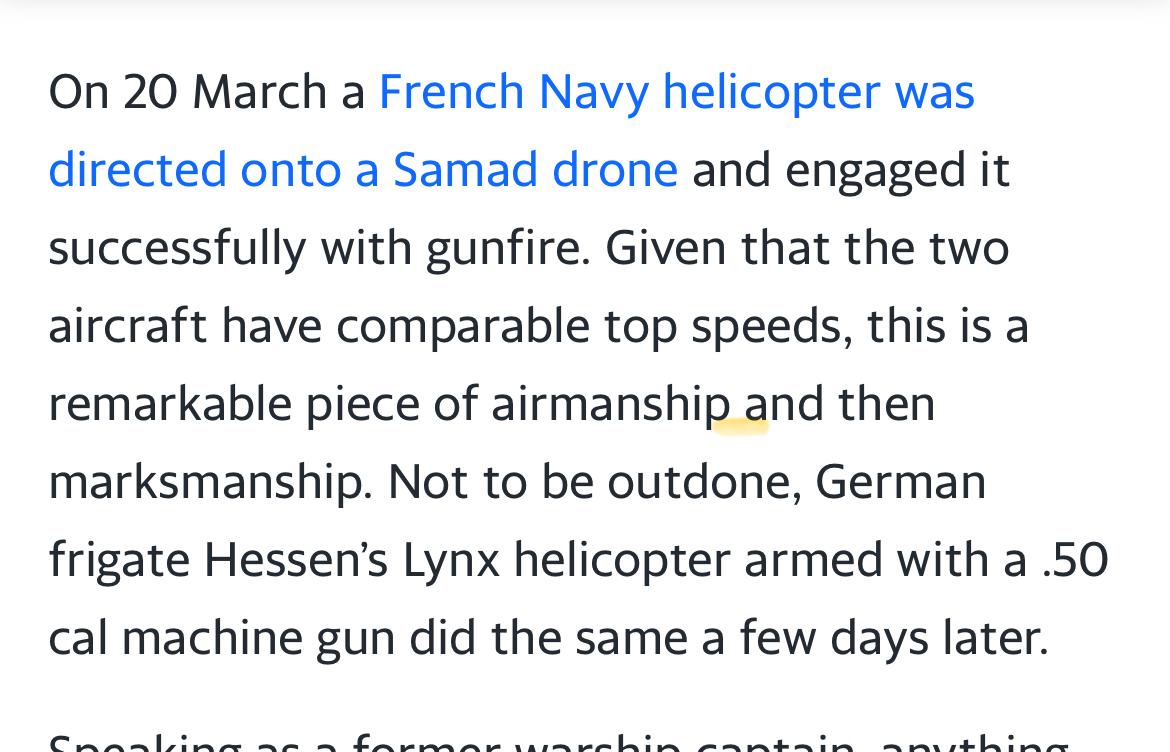
Task: Click the ship name "Hessen's"
Action: point(296,560)
